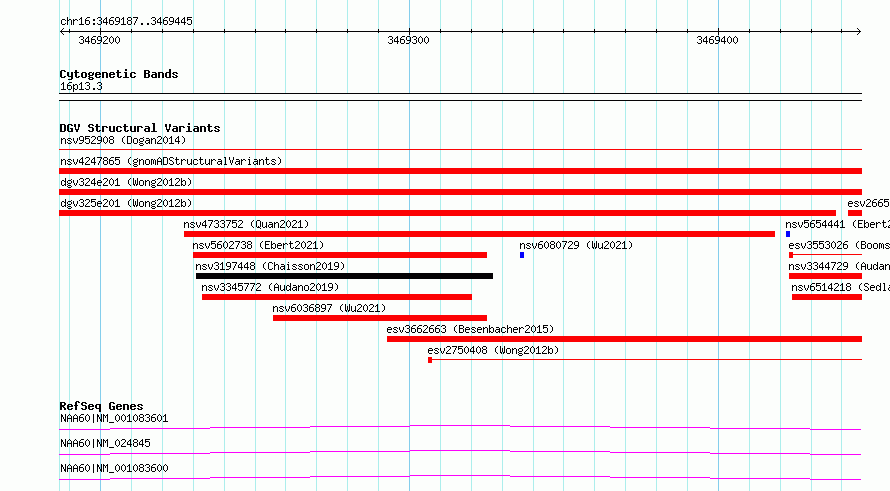Click the Cytogenetic Bands track title
The width and height of the screenshot is (890, 491).
point(119,74)
